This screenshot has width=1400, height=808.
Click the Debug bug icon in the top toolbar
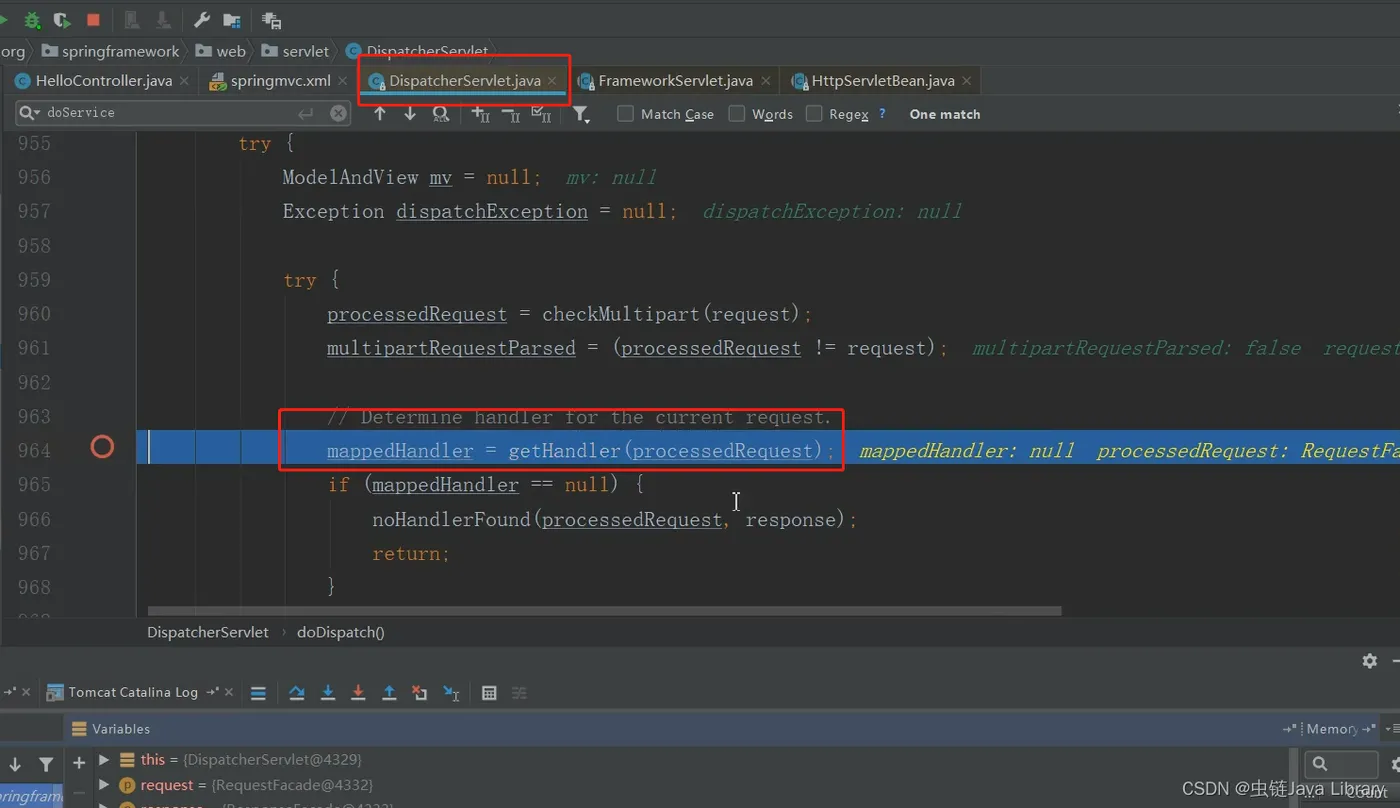[32, 20]
